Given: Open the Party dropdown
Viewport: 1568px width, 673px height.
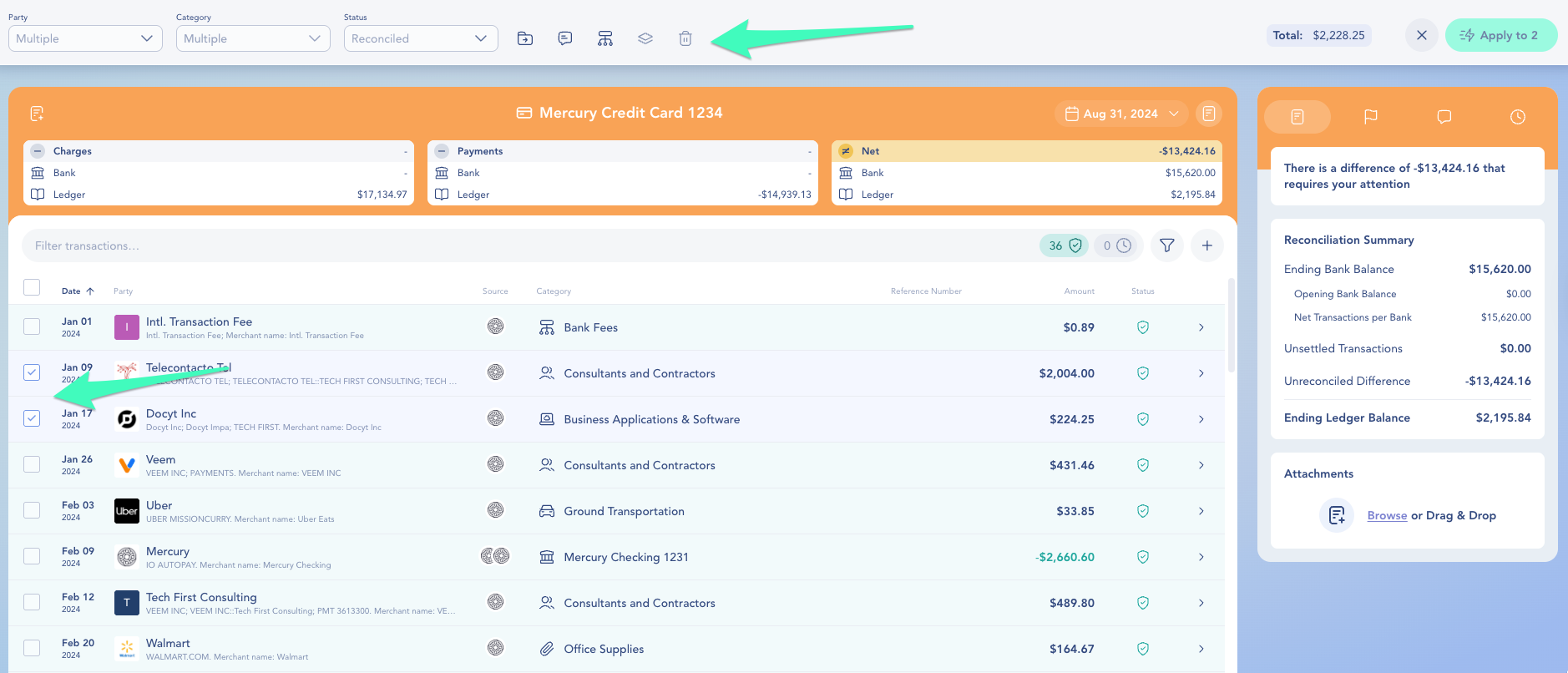Looking at the screenshot, I should [85, 38].
